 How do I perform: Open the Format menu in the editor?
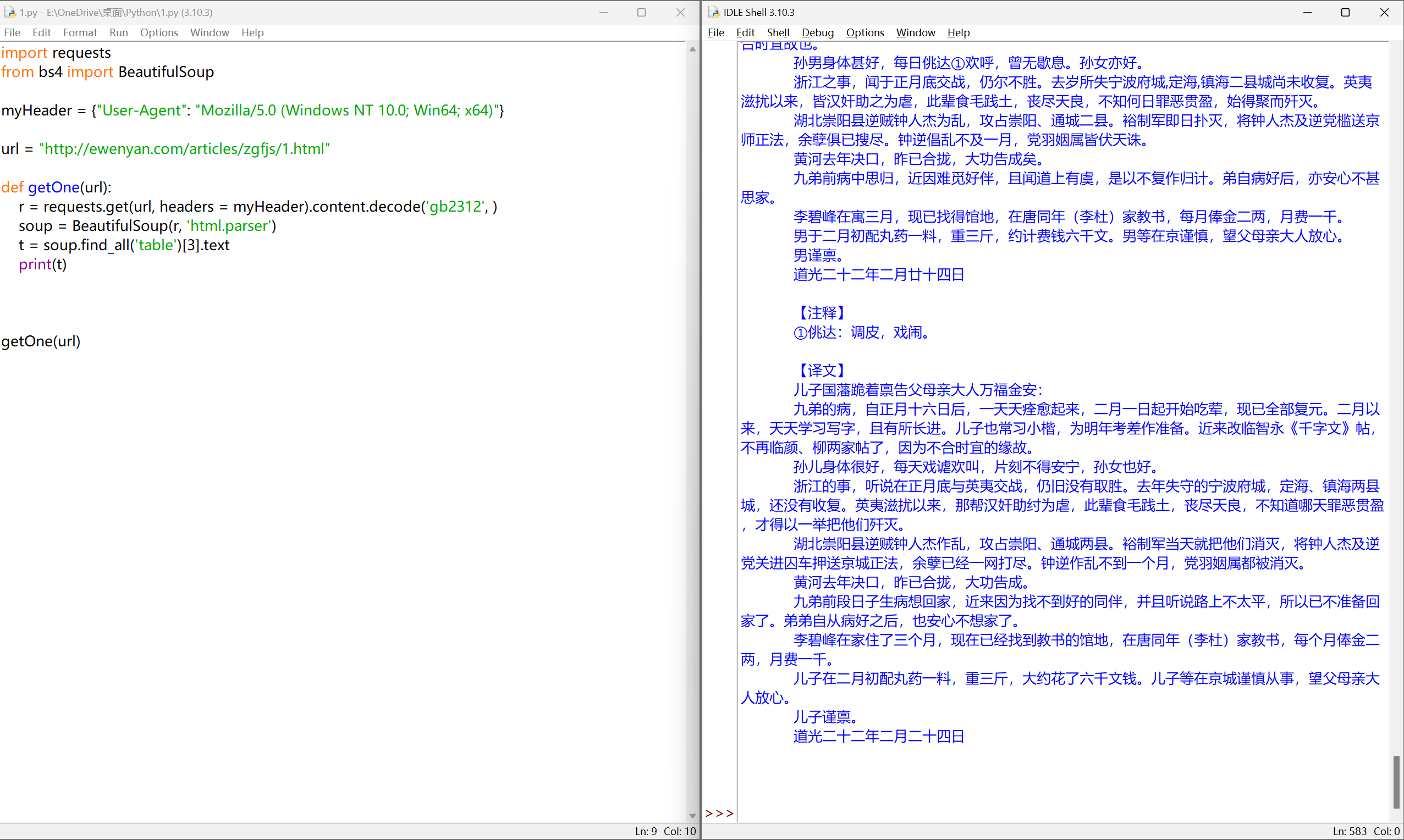point(80,32)
